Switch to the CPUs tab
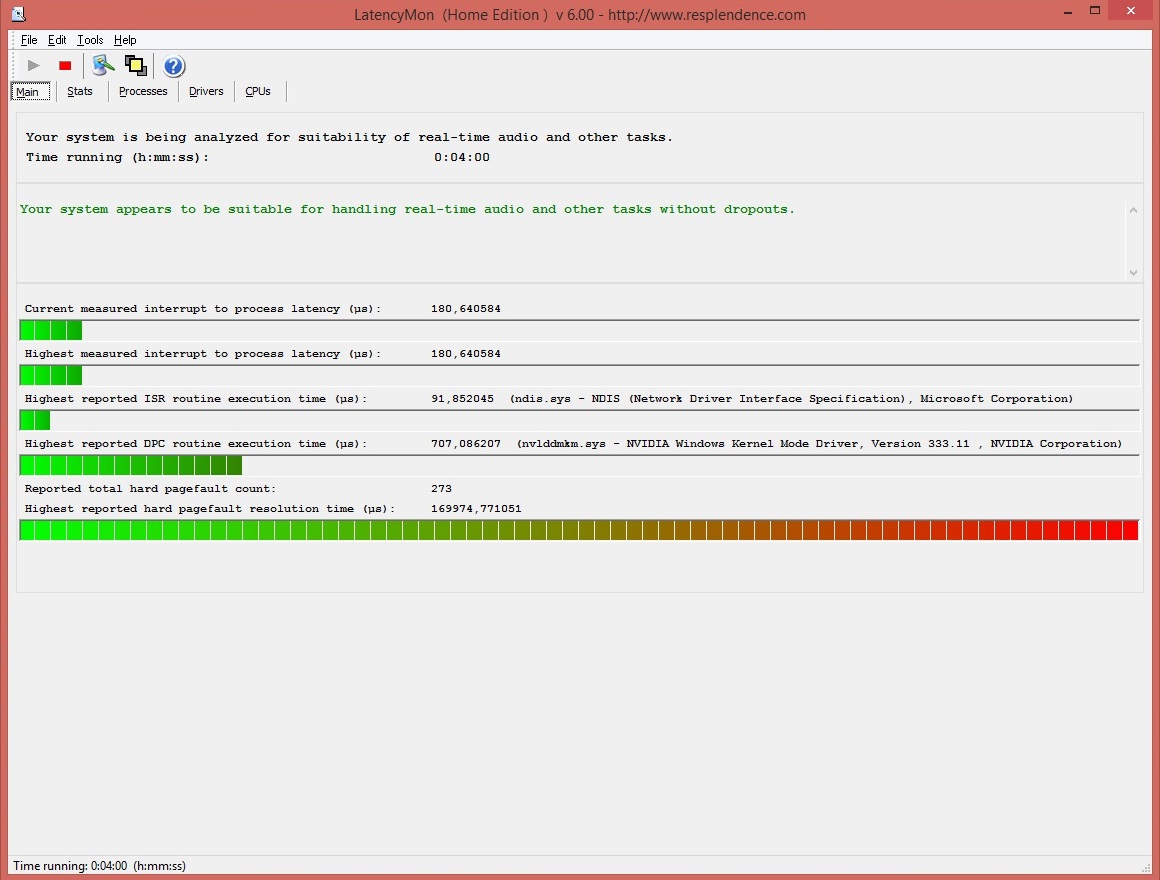1160x880 pixels. click(258, 92)
